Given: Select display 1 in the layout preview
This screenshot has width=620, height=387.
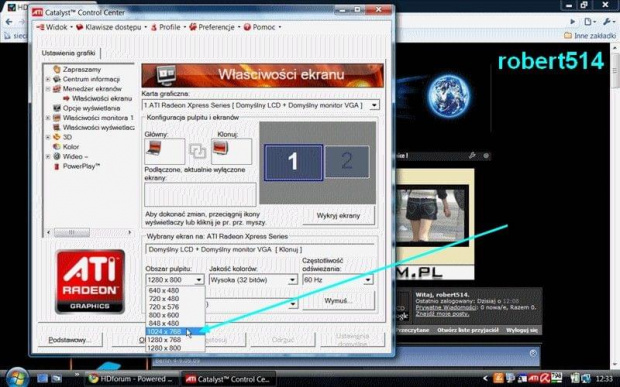Looking at the screenshot, I should [x=293, y=162].
